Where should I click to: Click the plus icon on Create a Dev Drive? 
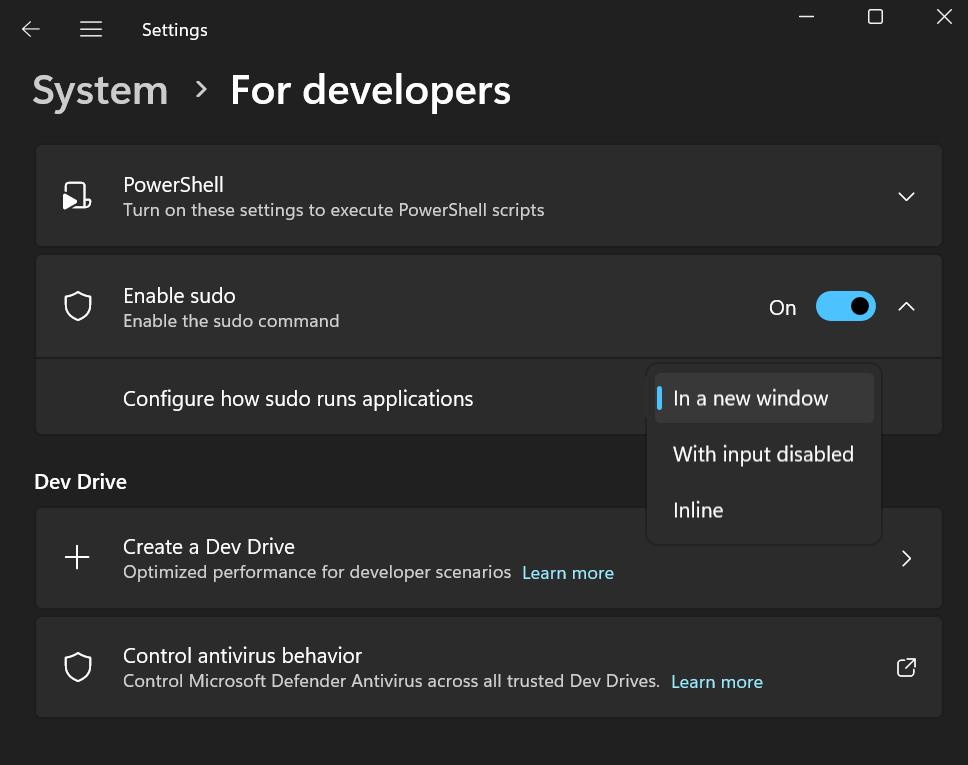coord(77,557)
